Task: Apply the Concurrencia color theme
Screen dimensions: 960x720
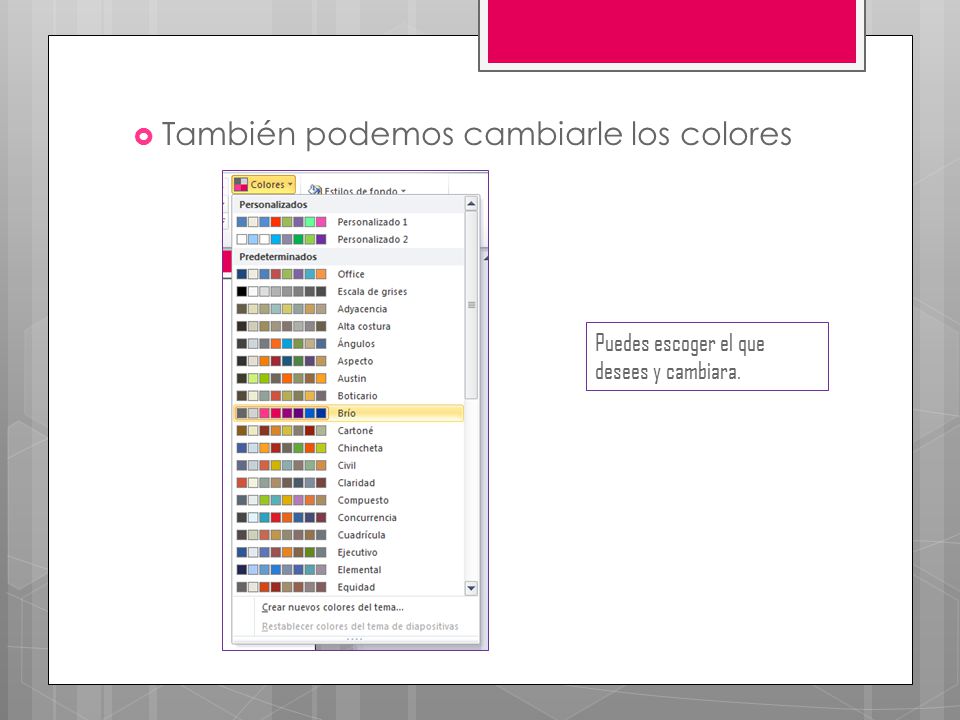Action: 348,517
